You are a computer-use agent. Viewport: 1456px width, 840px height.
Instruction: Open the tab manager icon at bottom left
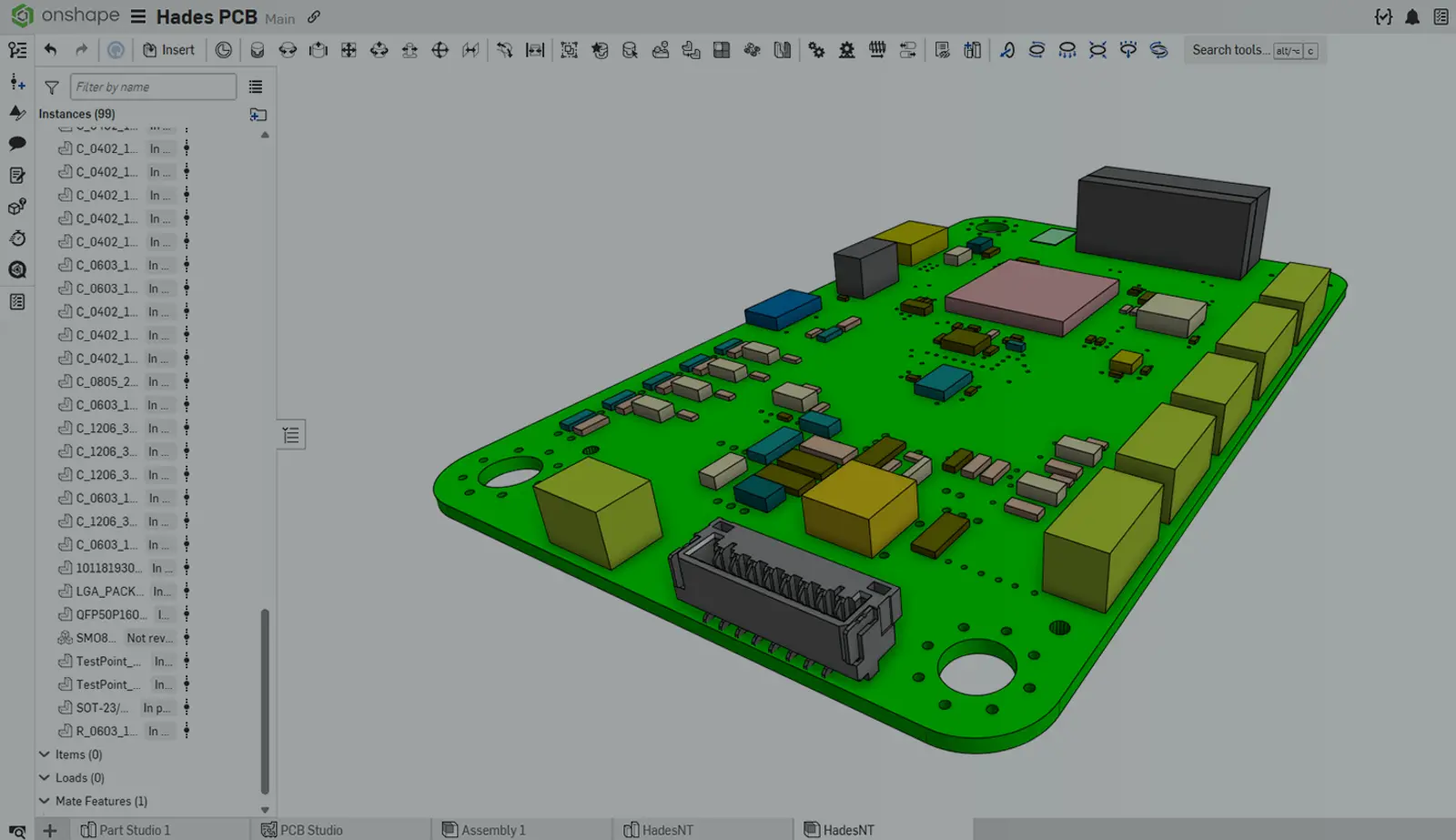click(17, 831)
